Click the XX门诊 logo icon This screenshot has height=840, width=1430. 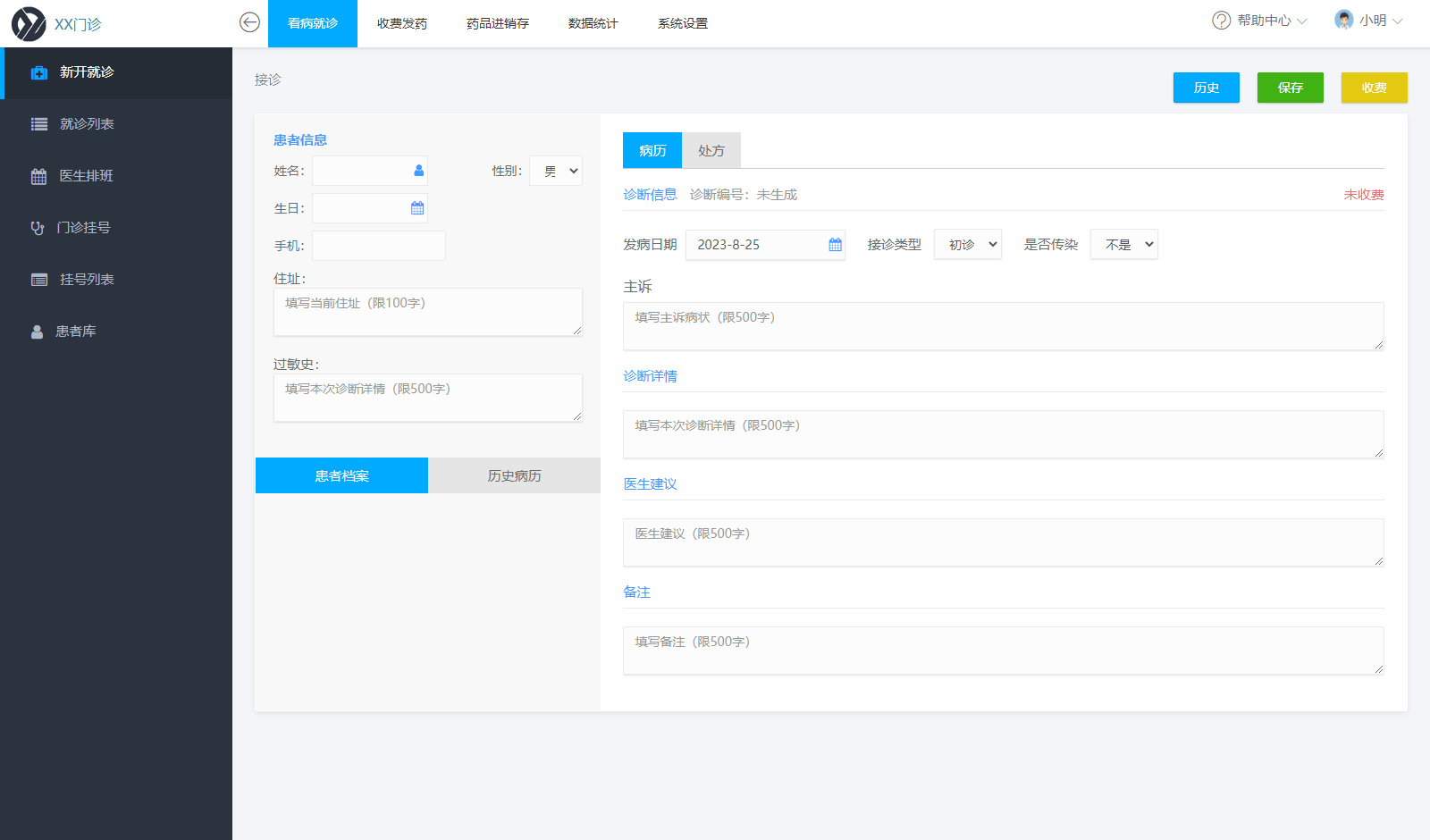(29, 24)
